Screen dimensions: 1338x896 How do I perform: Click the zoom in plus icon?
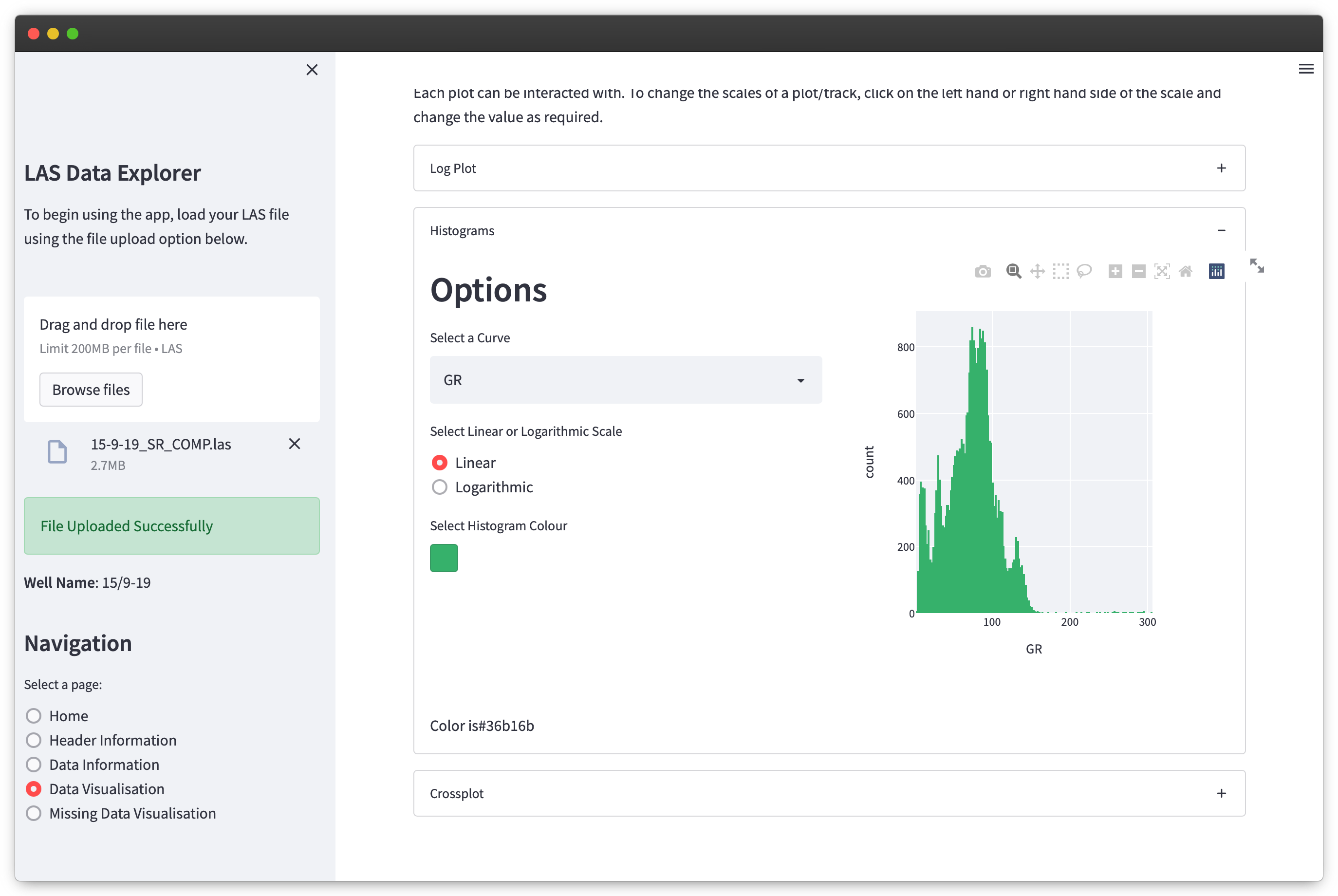pyautogui.click(x=1115, y=271)
